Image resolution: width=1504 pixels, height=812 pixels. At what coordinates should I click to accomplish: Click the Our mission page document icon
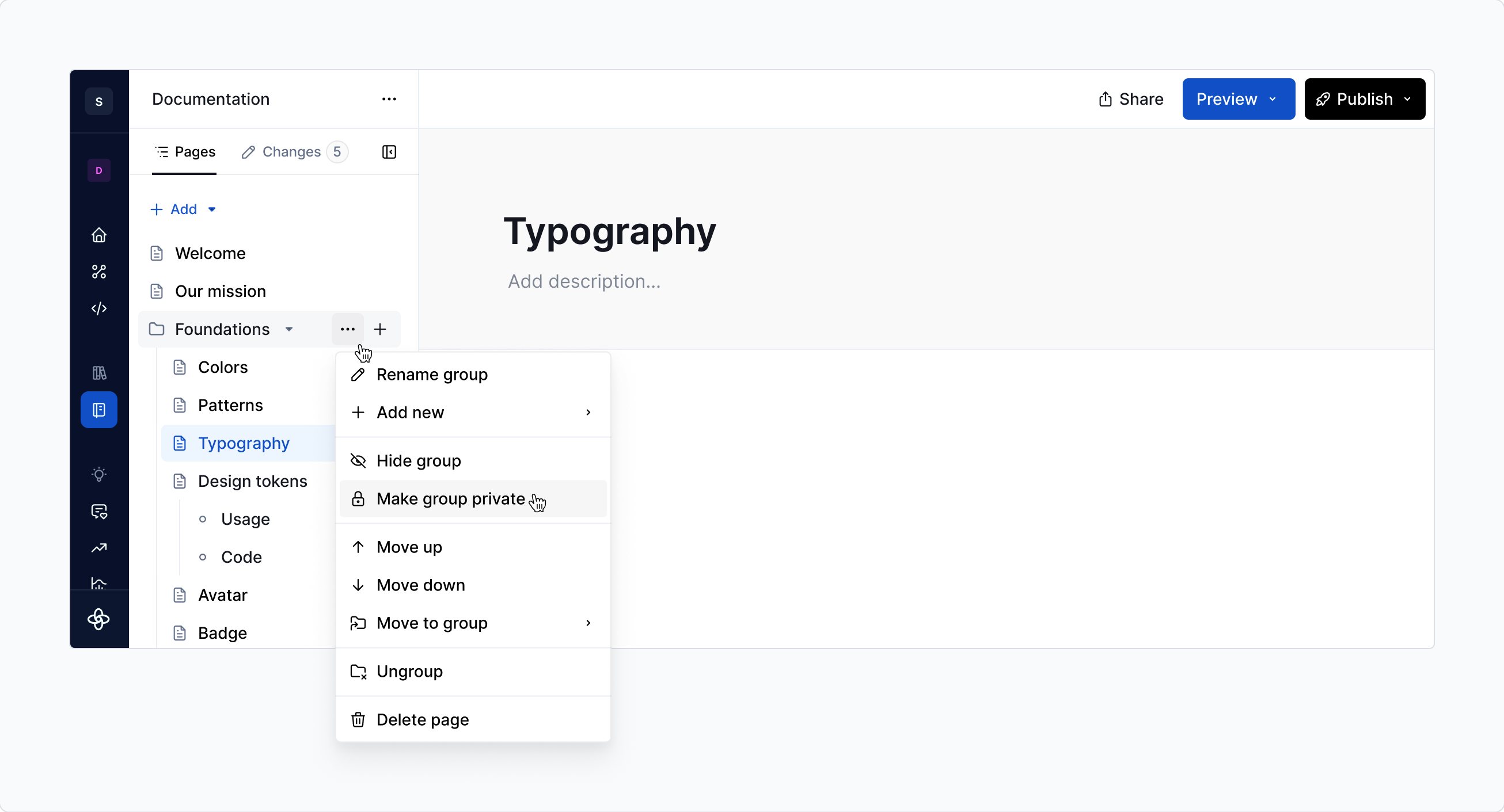coord(157,291)
